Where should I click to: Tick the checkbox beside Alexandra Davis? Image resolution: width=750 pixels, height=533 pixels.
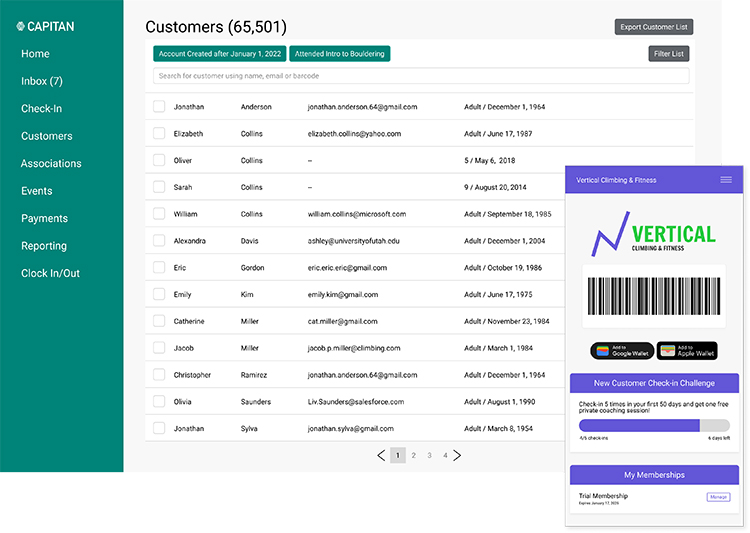click(x=159, y=240)
